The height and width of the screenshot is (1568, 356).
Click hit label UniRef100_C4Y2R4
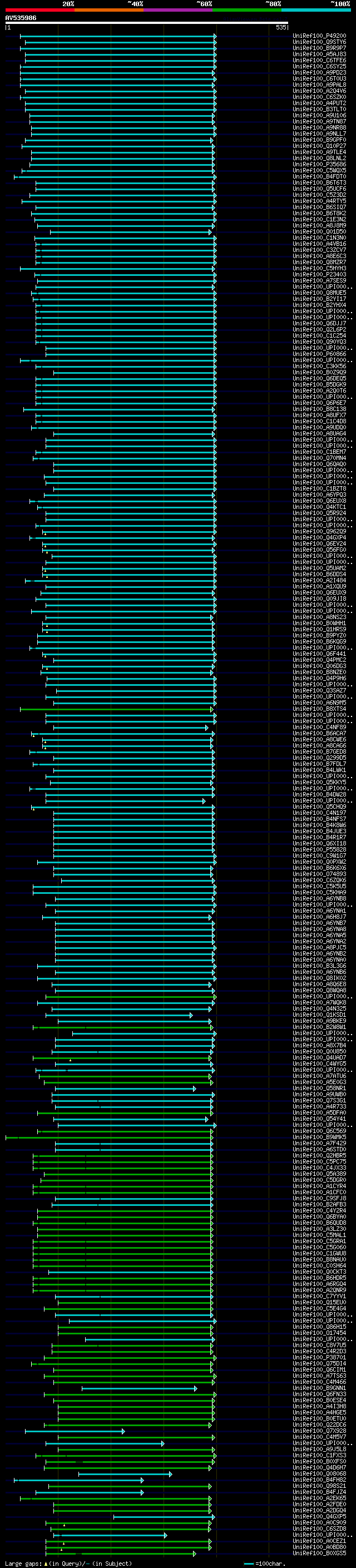pyautogui.click(x=319, y=1211)
